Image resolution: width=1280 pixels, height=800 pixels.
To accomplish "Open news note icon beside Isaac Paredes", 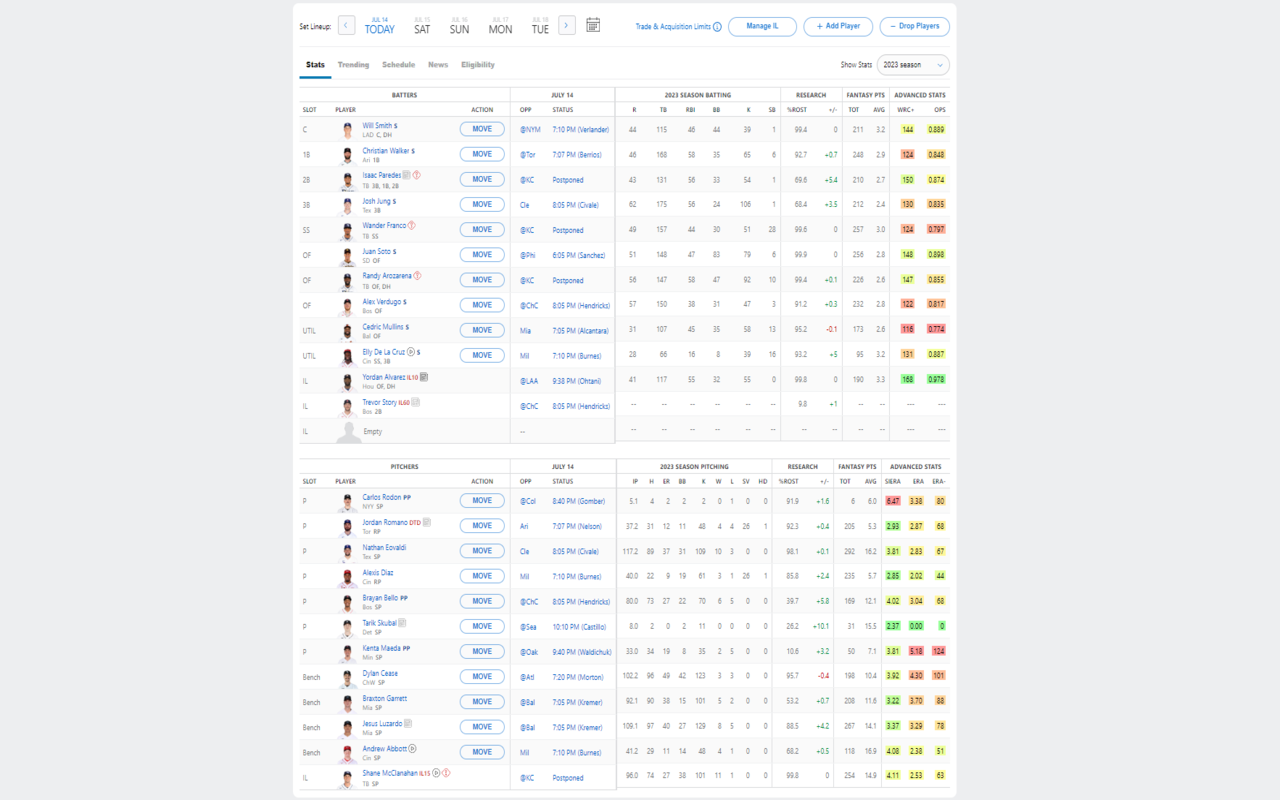I will click(407, 175).
